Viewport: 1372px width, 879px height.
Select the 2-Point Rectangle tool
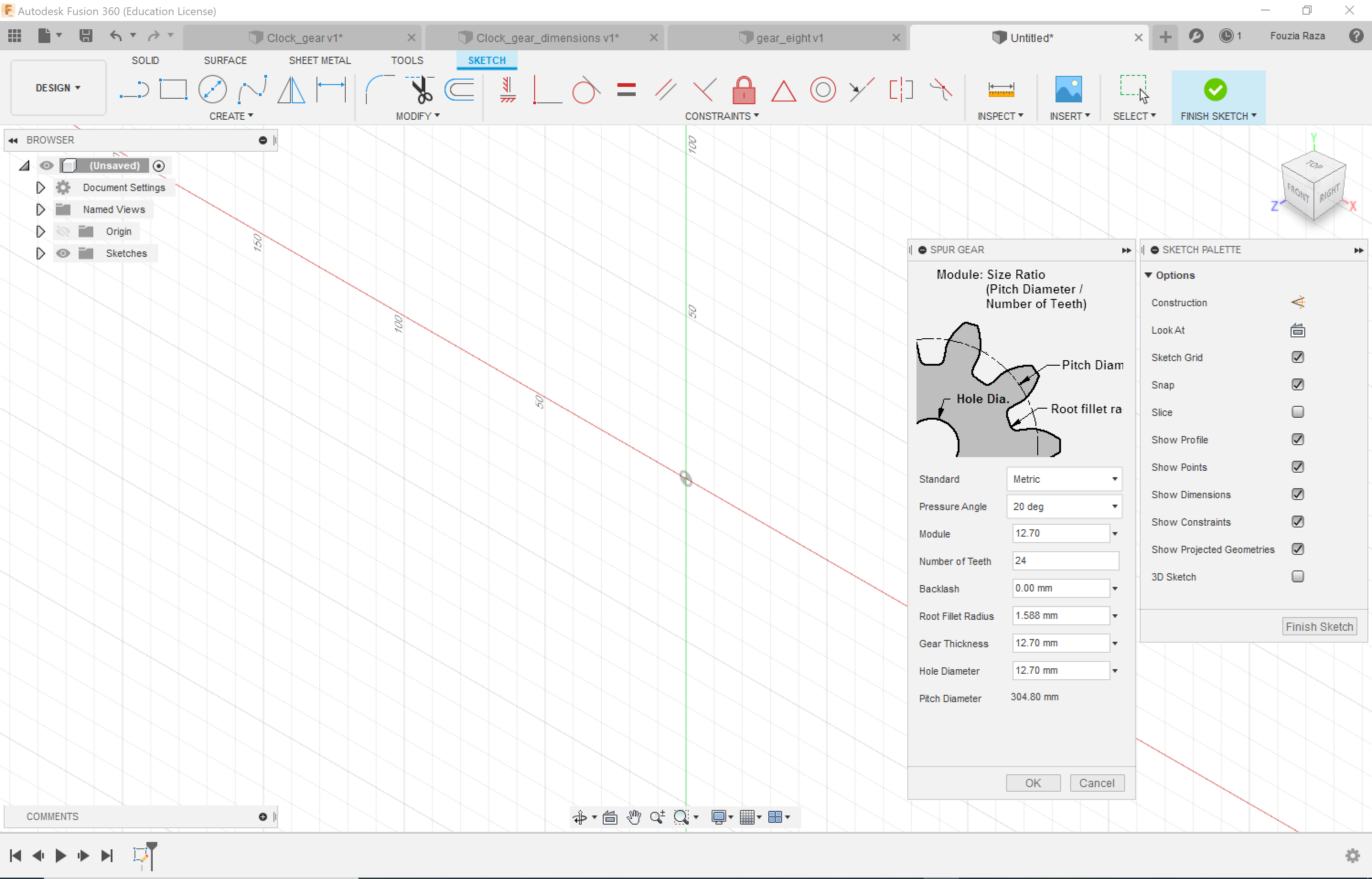173,90
